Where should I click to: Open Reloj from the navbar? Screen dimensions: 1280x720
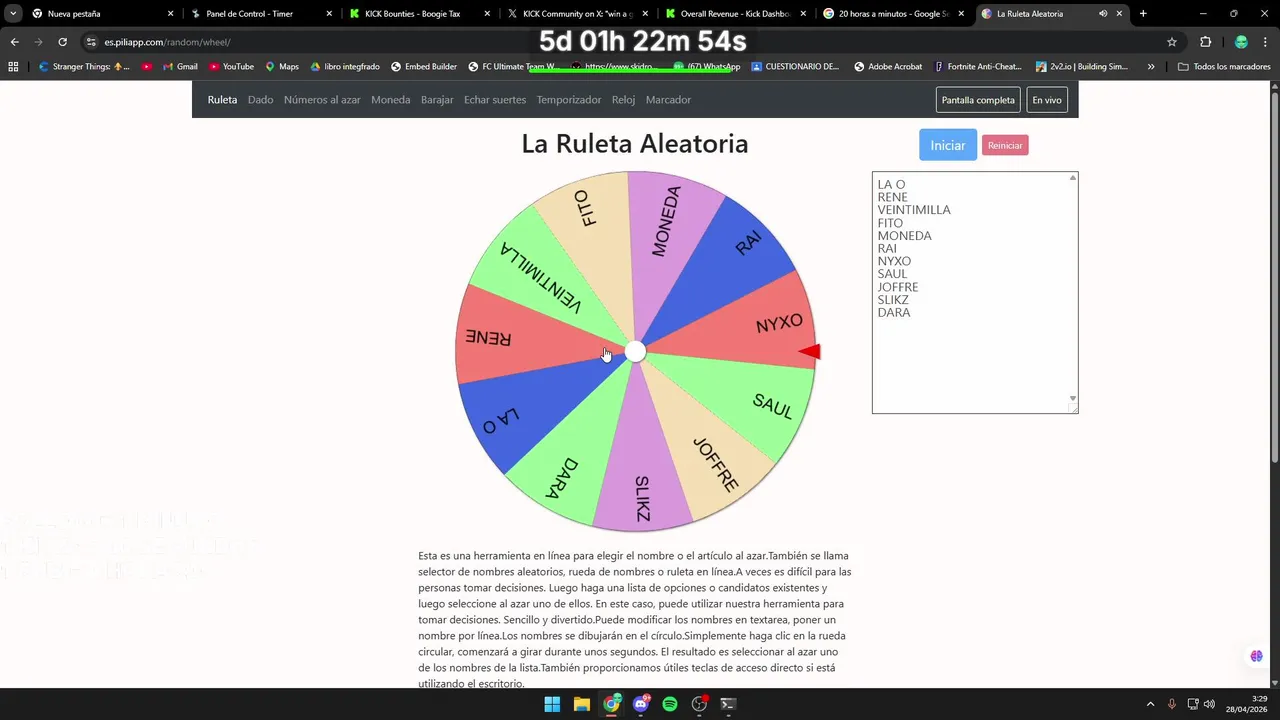coord(623,100)
